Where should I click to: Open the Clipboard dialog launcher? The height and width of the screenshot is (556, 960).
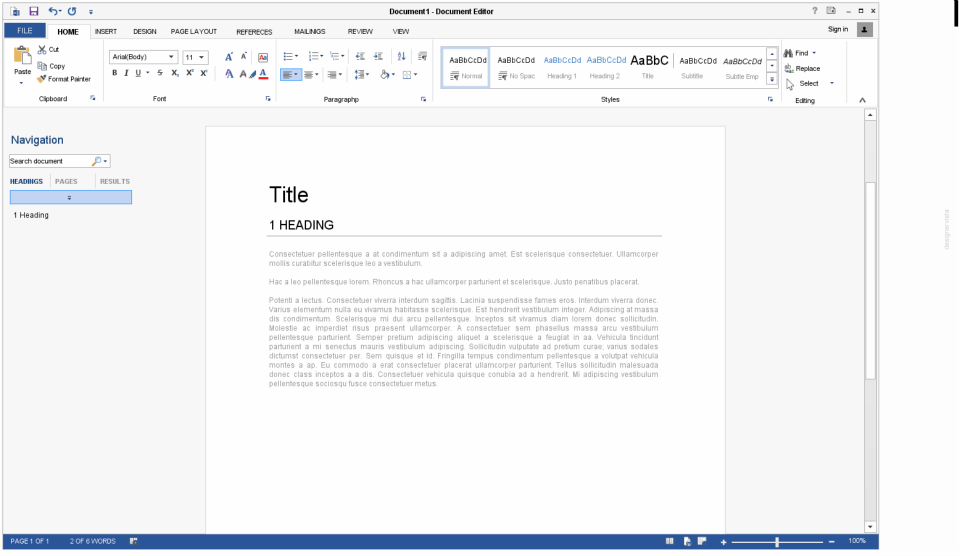click(x=93, y=99)
